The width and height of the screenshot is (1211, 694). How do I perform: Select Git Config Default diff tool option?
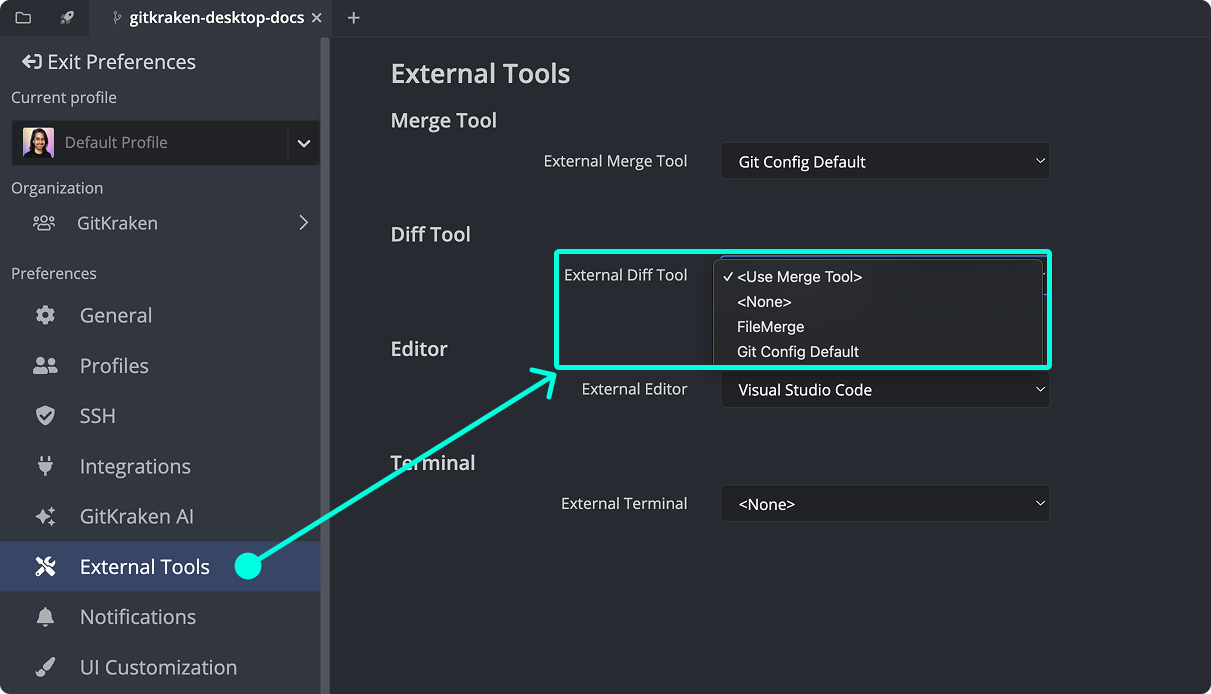tap(797, 352)
